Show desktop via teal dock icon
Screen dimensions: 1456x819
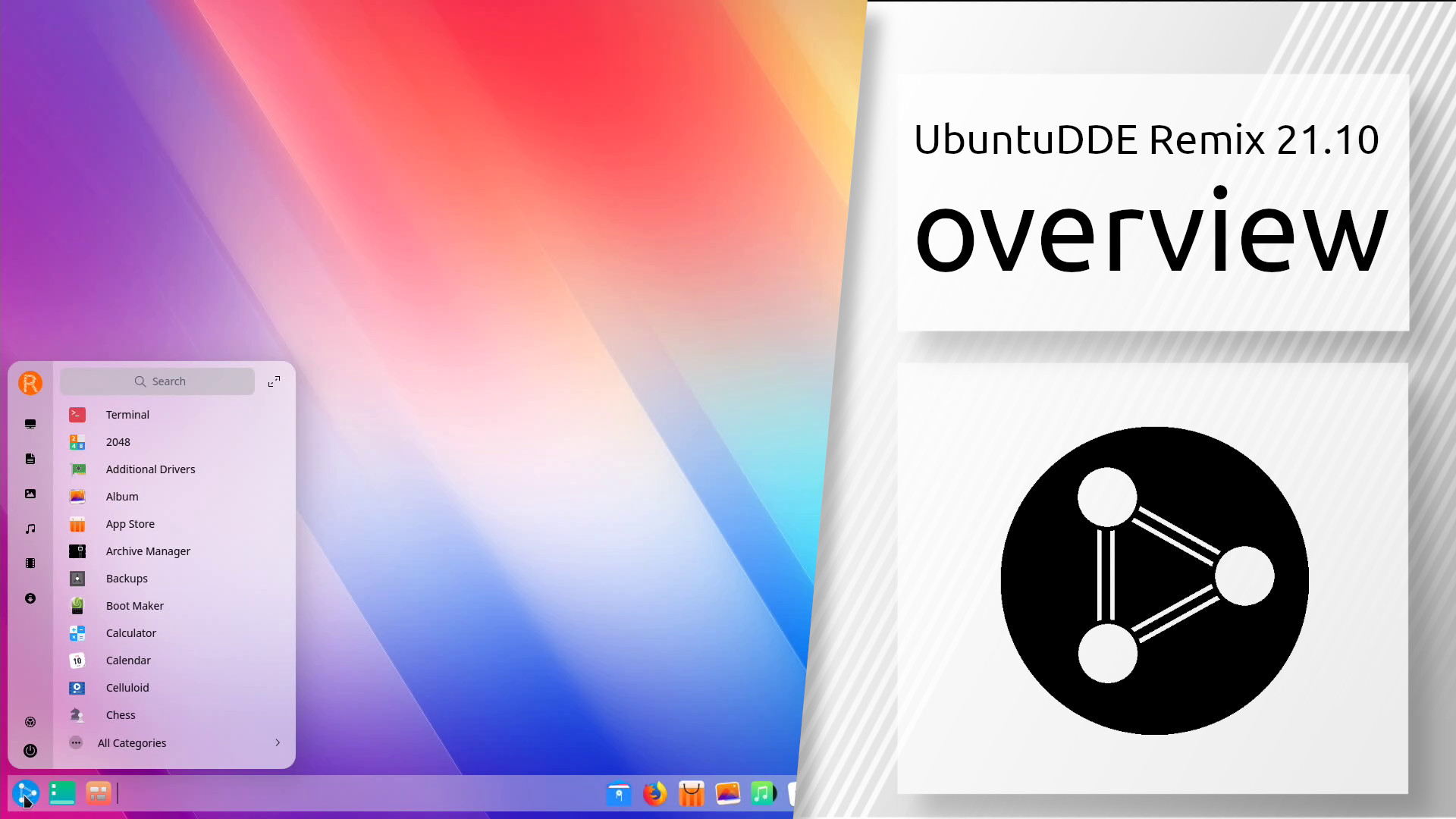[62, 793]
